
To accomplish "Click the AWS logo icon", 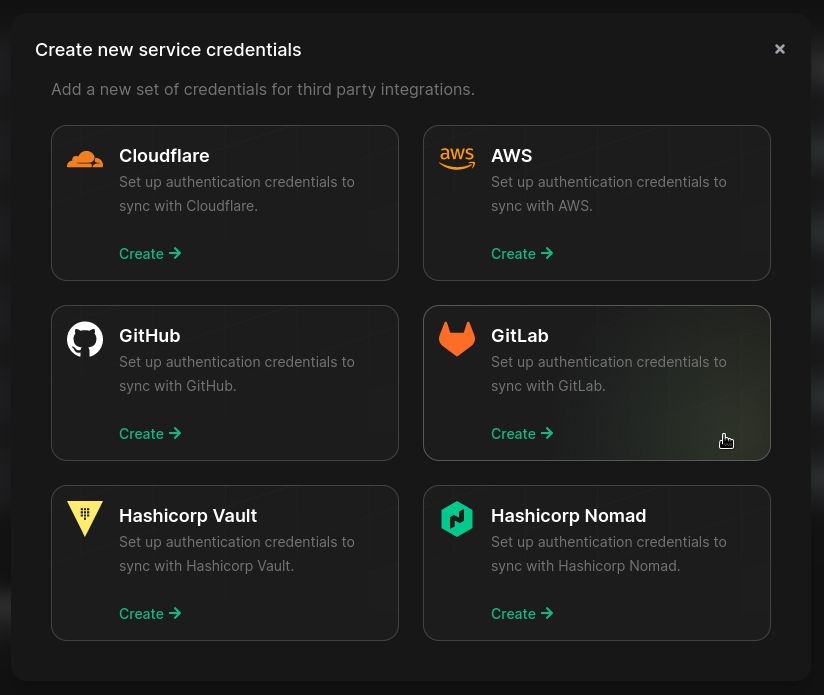I will 457,159.
